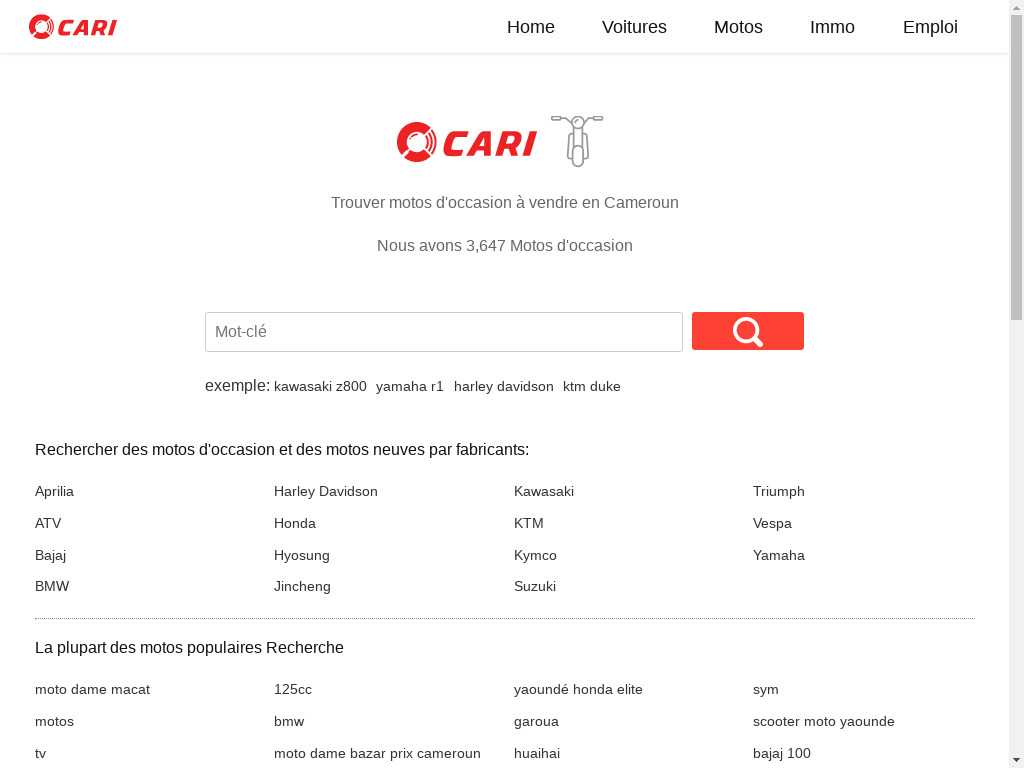
Task: Browse Kawasaki motorcycles
Action: tap(544, 491)
